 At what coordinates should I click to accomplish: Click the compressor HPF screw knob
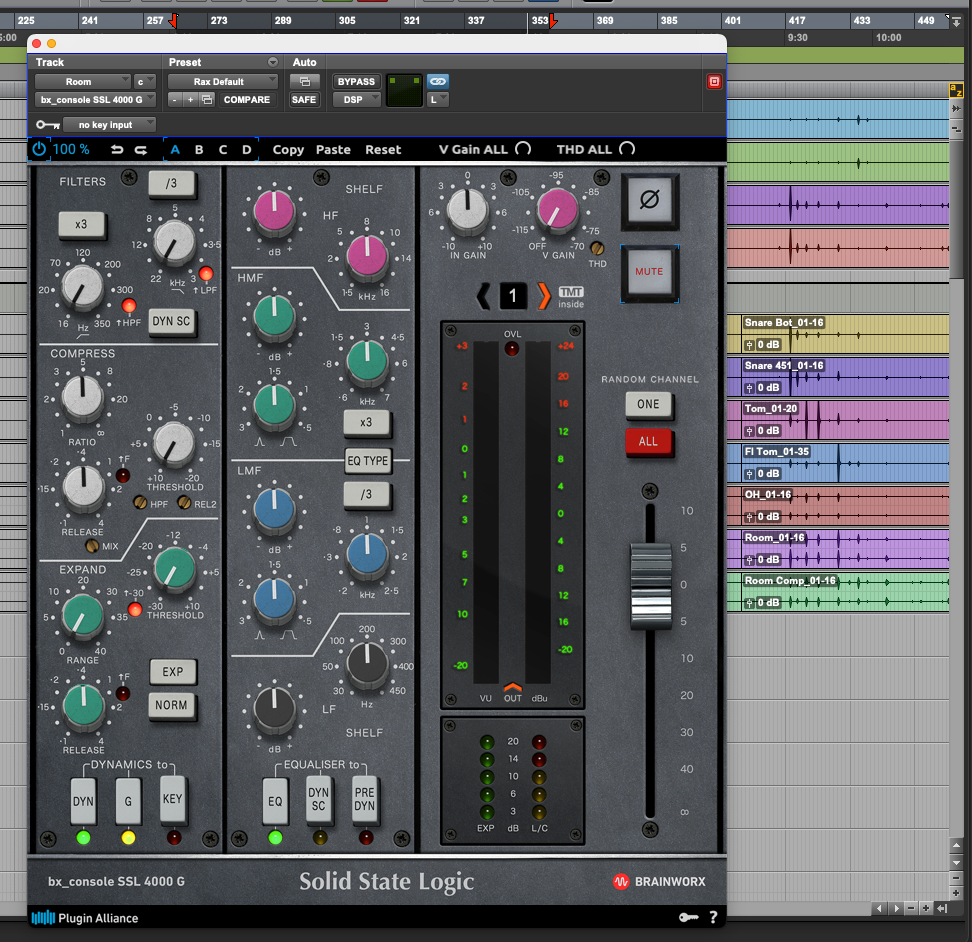(140, 503)
